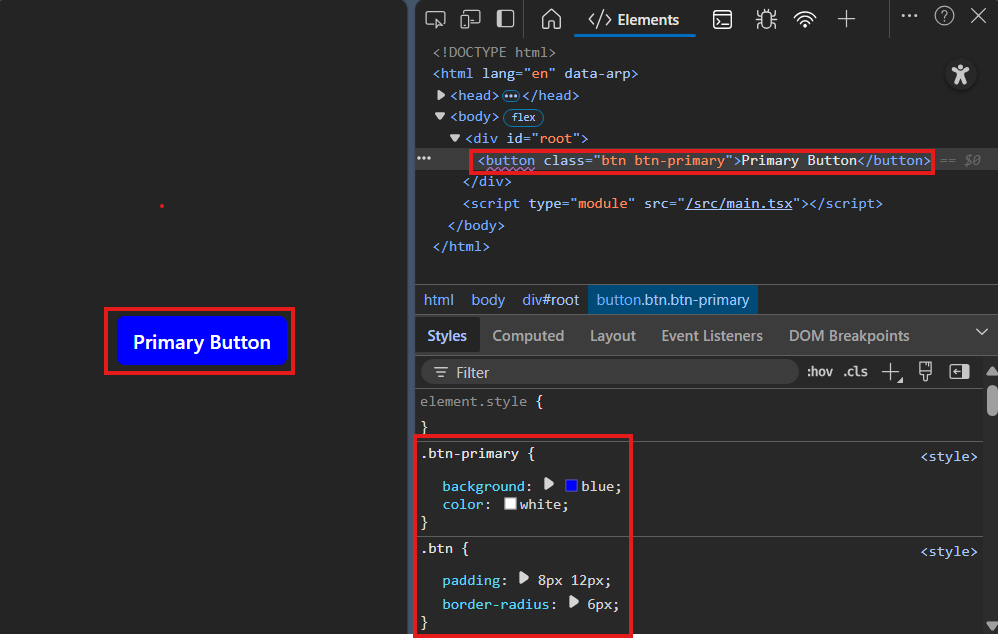Image resolution: width=998 pixels, height=639 pixels.
Task: Expand border-radius shorthand triangle
Action: click(x=573, y=601)
